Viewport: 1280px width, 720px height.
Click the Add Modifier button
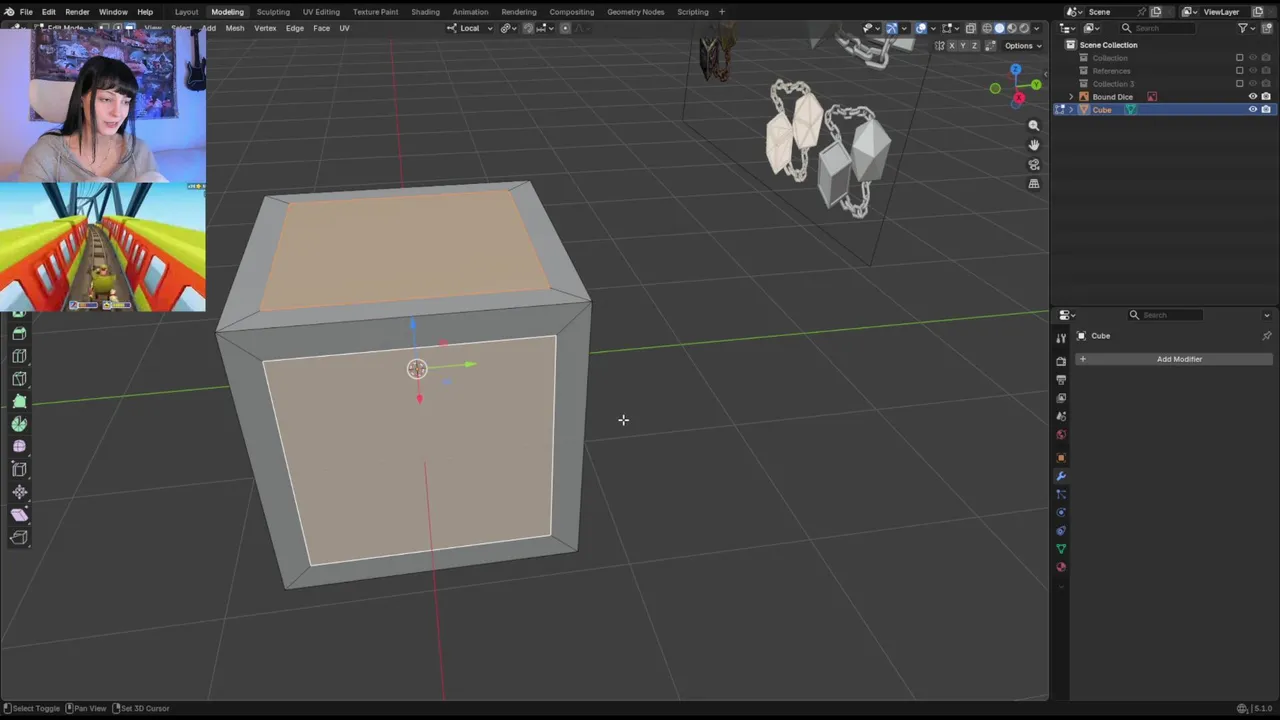[1172, 359]
